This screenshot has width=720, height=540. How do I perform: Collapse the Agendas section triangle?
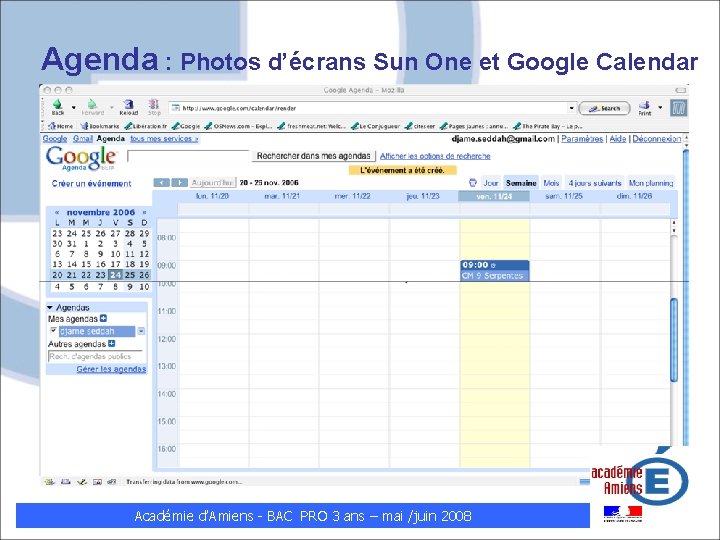click(x=50, y=307)
